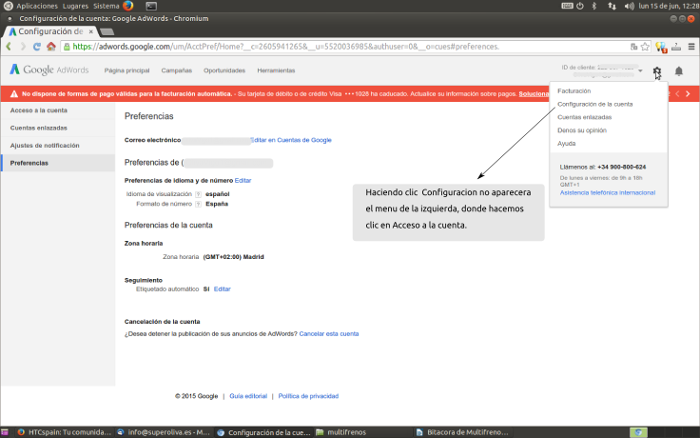700x438 pixels.
Task: Click the Firefox icon in the top panel
Action: point(128,6)
